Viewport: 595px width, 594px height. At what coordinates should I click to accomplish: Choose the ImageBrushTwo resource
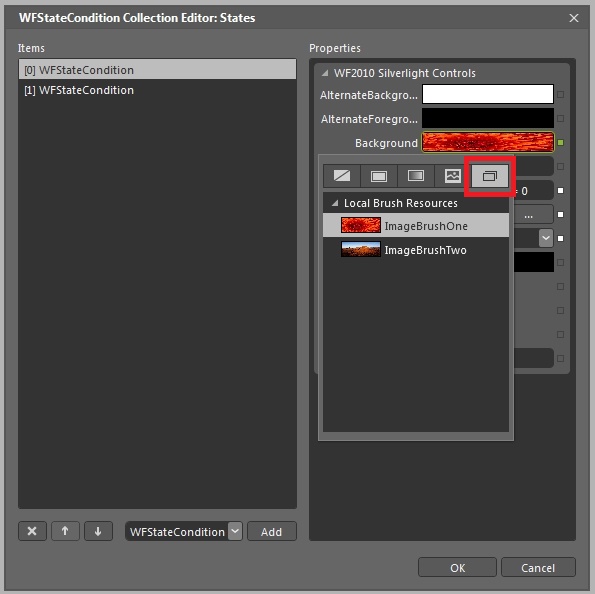(416, 250)
